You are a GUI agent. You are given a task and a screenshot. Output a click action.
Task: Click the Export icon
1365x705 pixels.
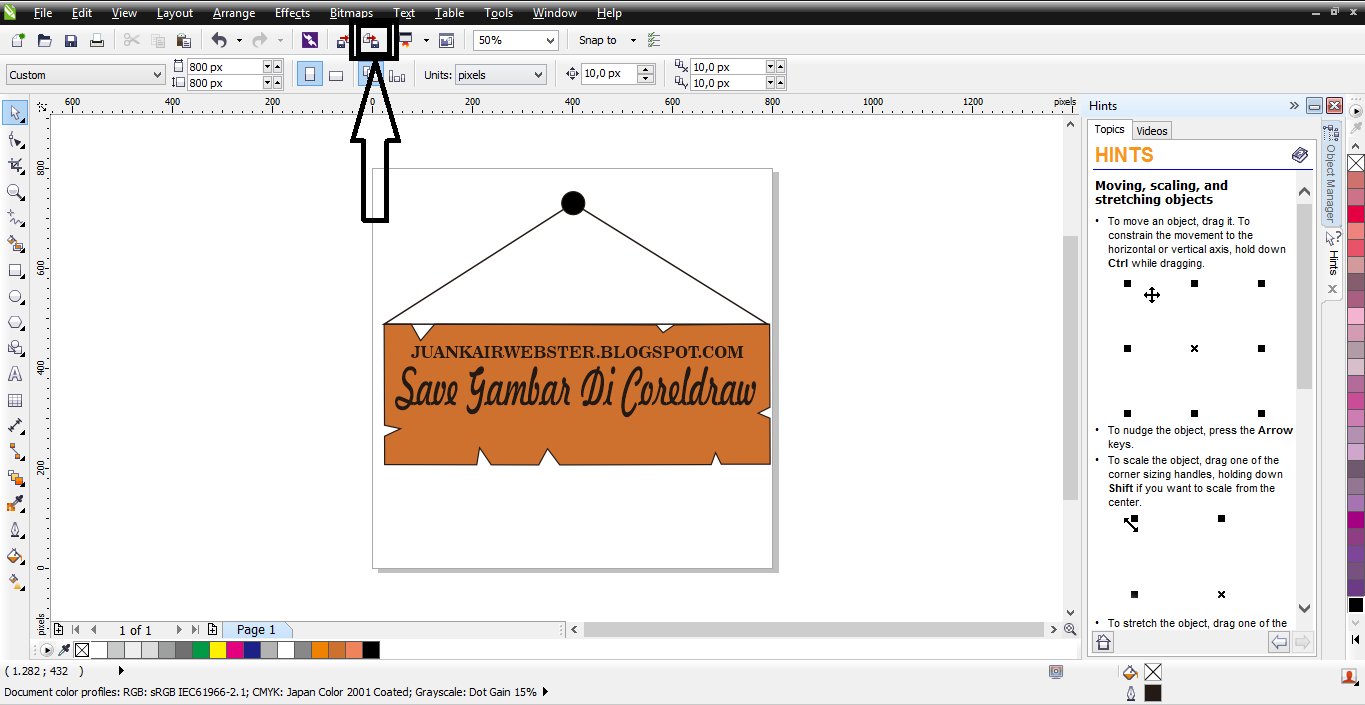[x=371, y=40]
